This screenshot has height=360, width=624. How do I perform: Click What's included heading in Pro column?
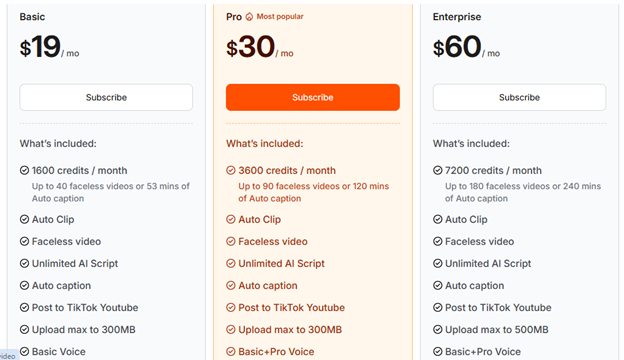pyautogui.click(x=265, y=143)
